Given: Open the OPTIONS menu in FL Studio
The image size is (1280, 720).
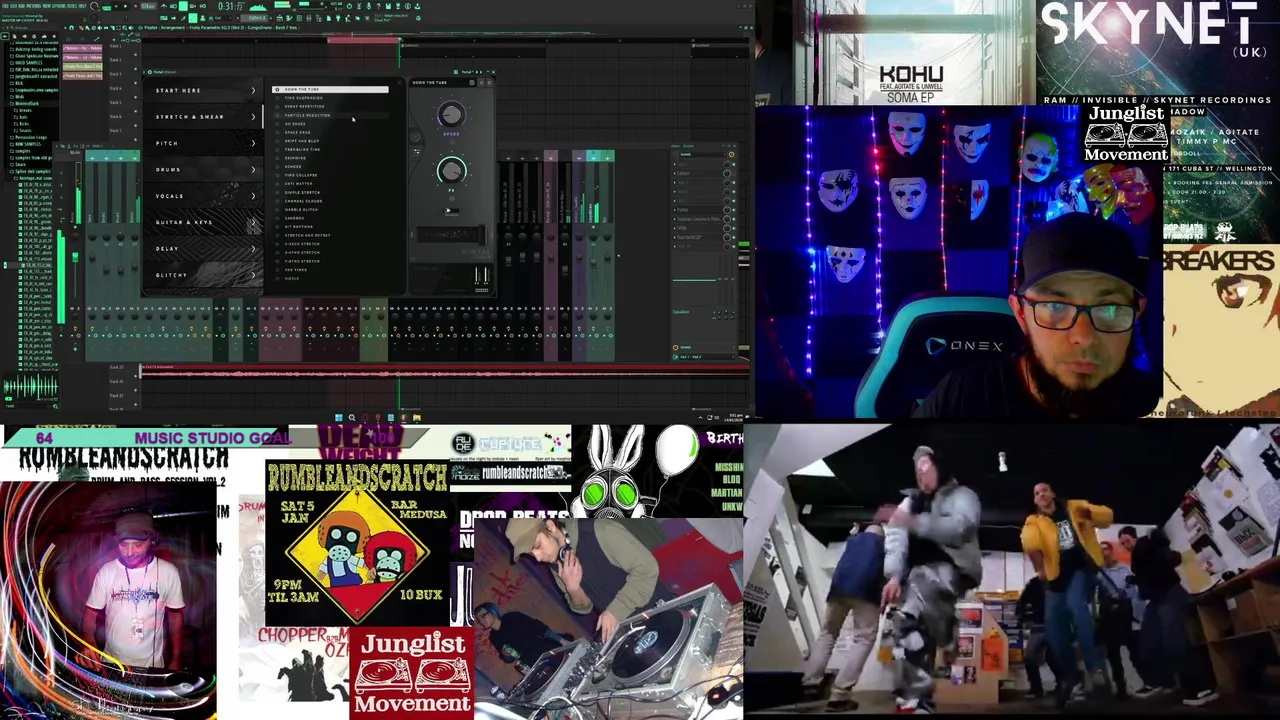Looking at the screenshot, I should pyautogui.click(x=59, y=6).
